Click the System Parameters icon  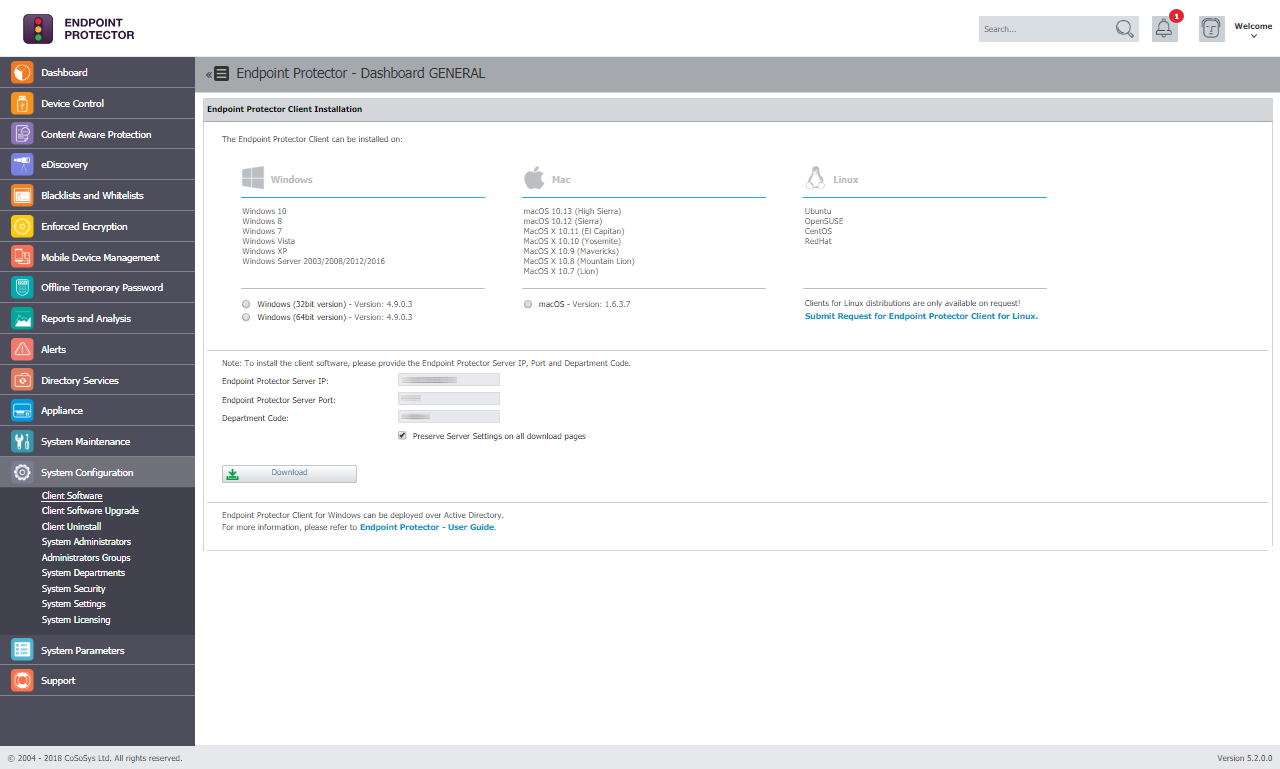pos(22,650)
